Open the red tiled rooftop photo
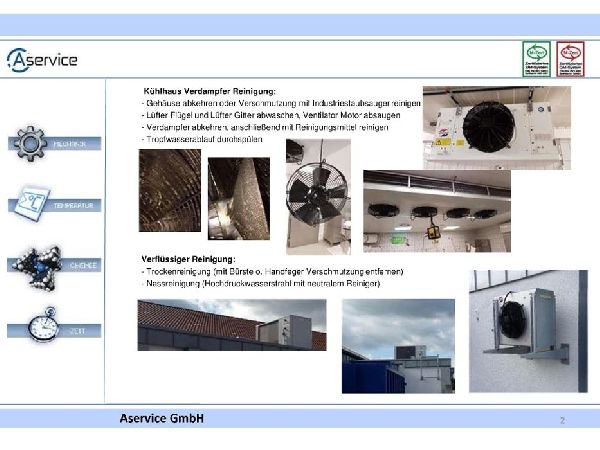This screenshot has width=600, height=450. pos(232,325)
